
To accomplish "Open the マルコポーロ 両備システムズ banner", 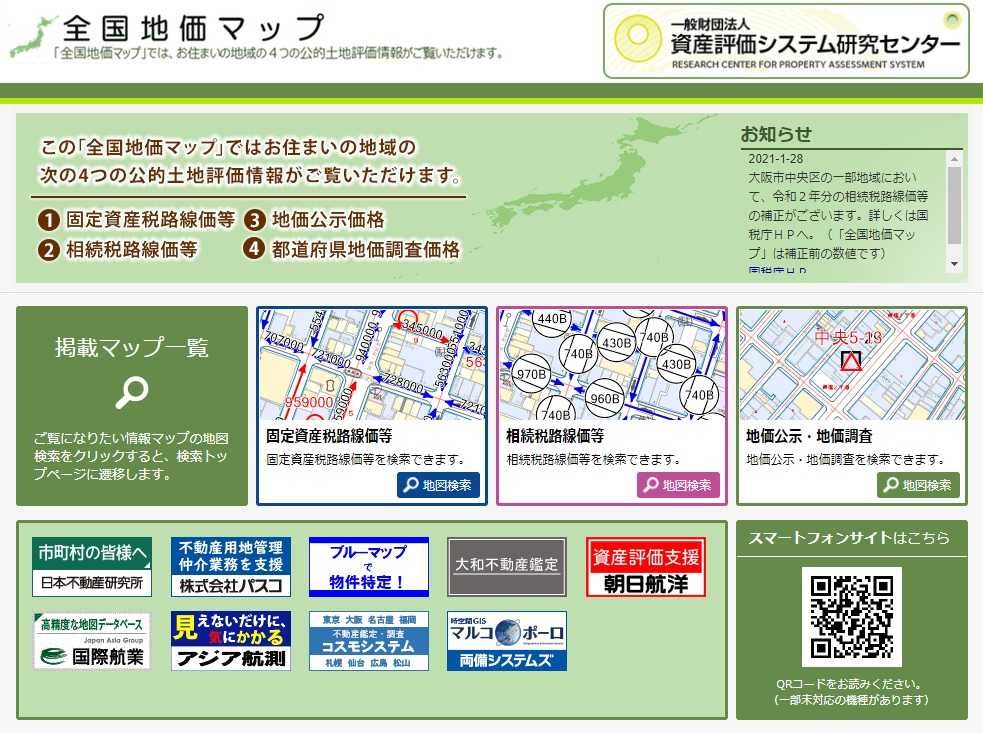I will coord(507,641).
